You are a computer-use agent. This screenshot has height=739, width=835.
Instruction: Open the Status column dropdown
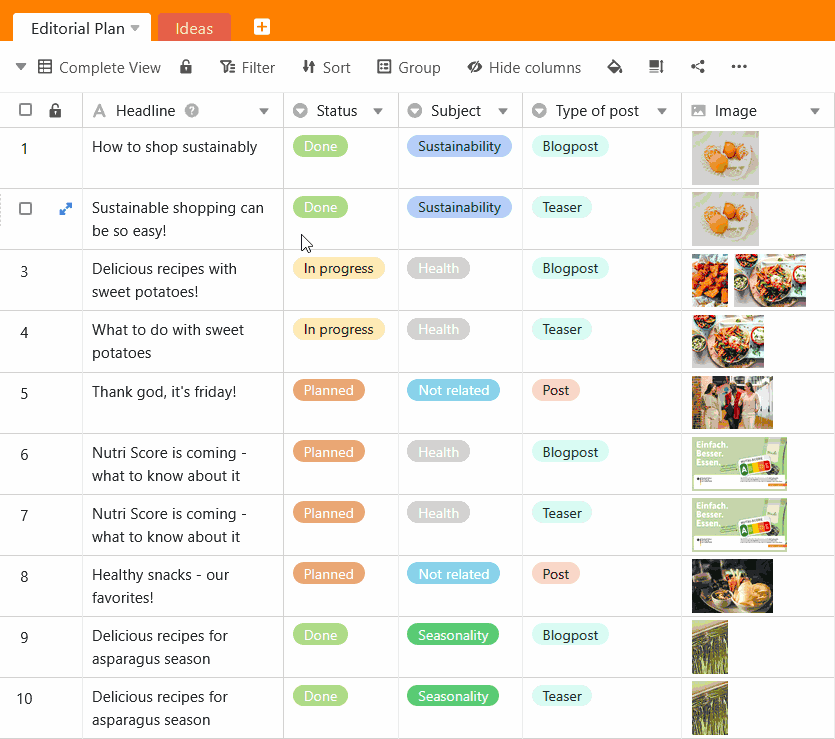tap(378, 110)
